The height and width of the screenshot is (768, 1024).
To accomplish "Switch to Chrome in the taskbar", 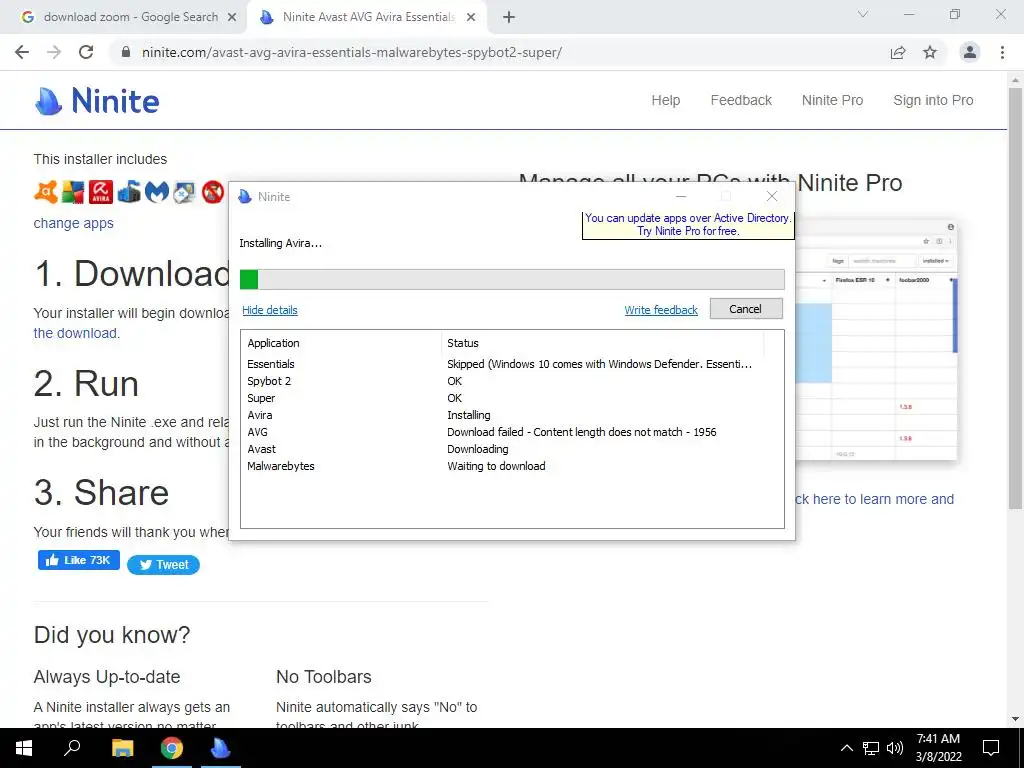I will click(x=172, y=748).
